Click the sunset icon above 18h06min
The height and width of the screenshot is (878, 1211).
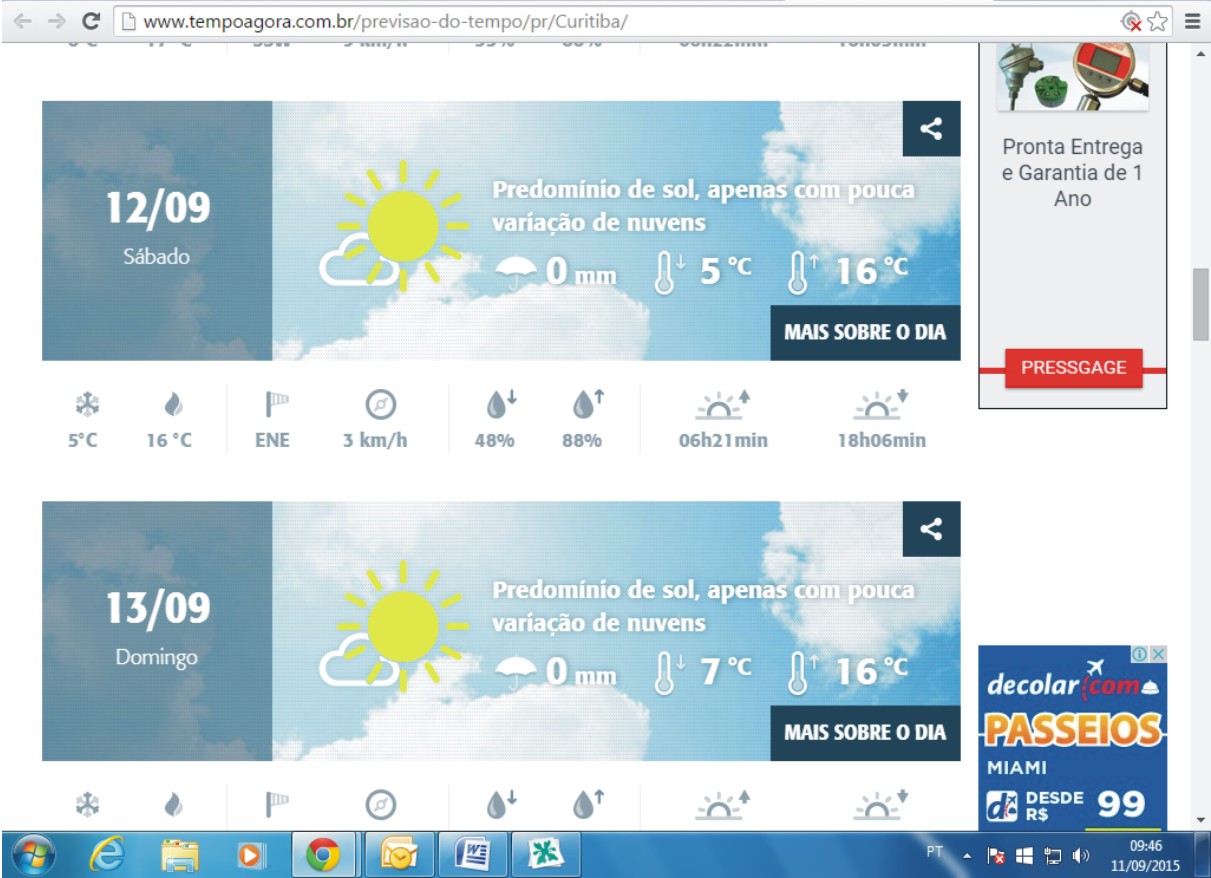point(881,405)
